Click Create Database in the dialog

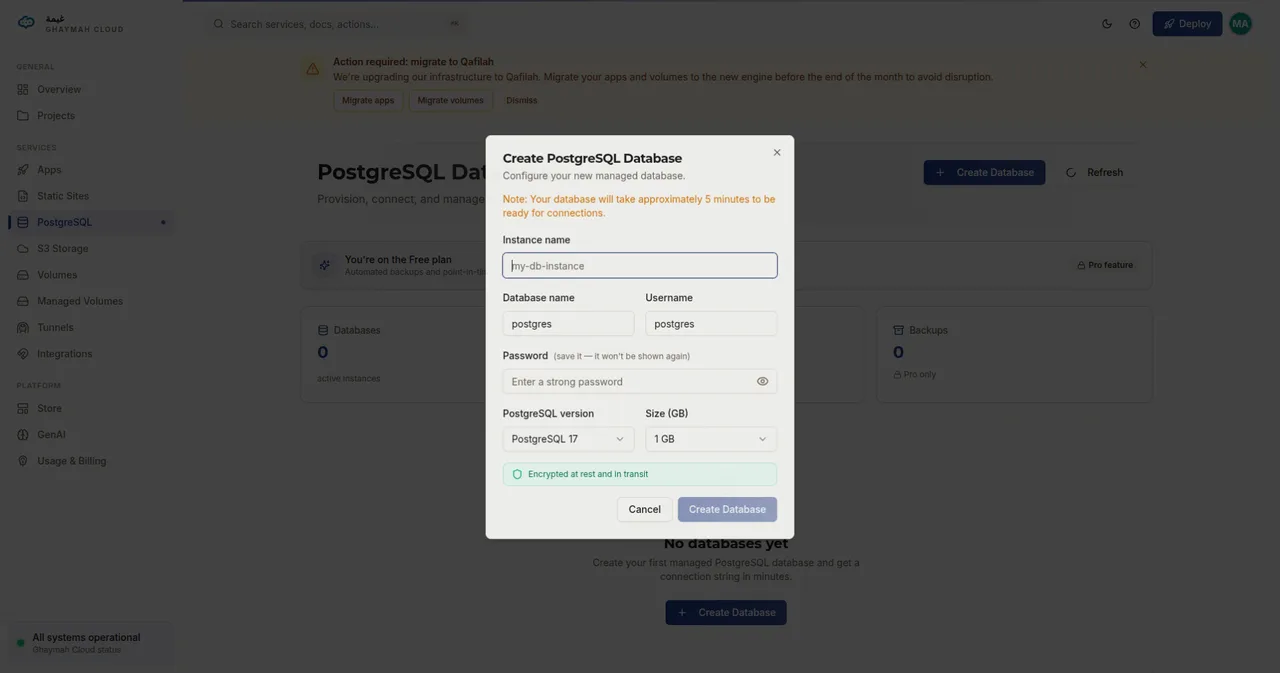point(727,510)
